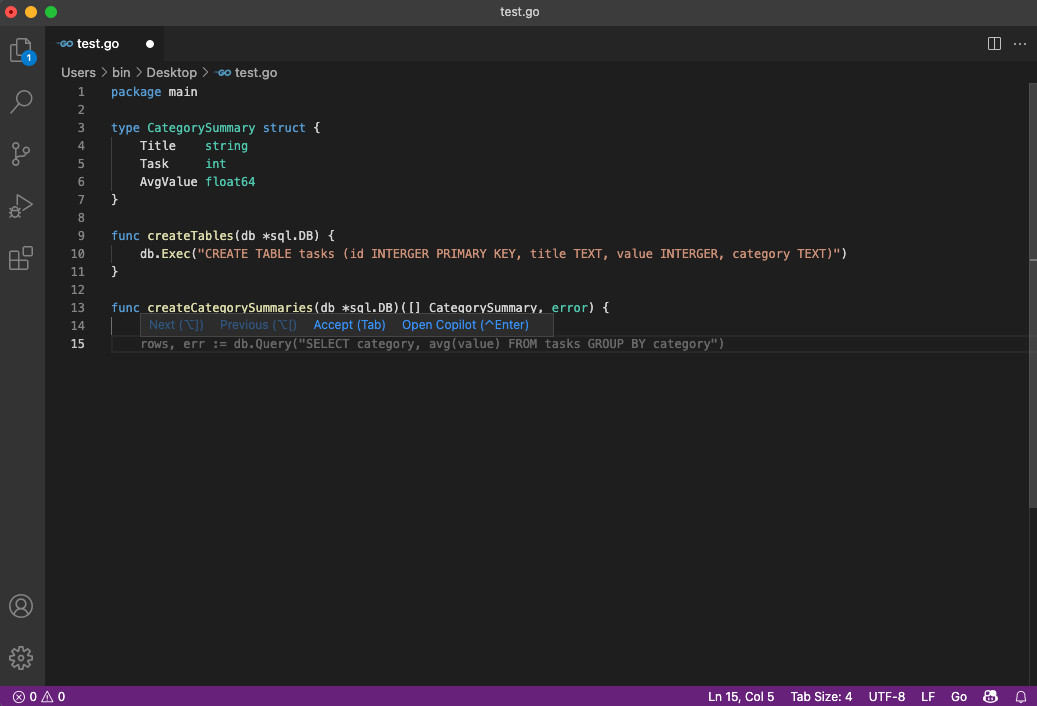This screenshot has height=706, width=1037.
Task: Open the Accounts menu icon
Action: [21, 606]
